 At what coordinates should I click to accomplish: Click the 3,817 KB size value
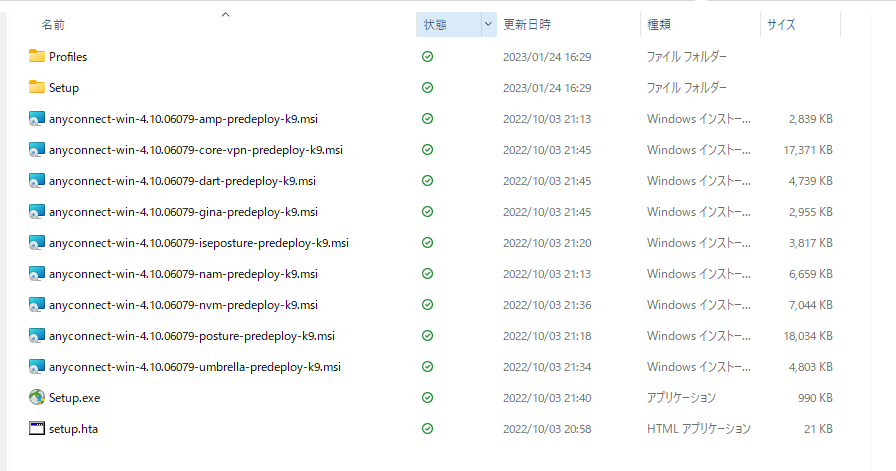pos(810,242)
